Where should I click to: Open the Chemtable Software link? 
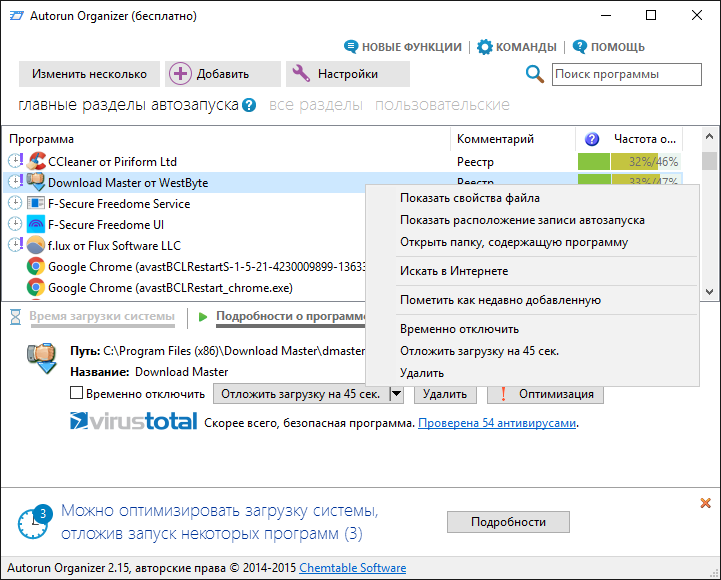(x=353, y=568)
